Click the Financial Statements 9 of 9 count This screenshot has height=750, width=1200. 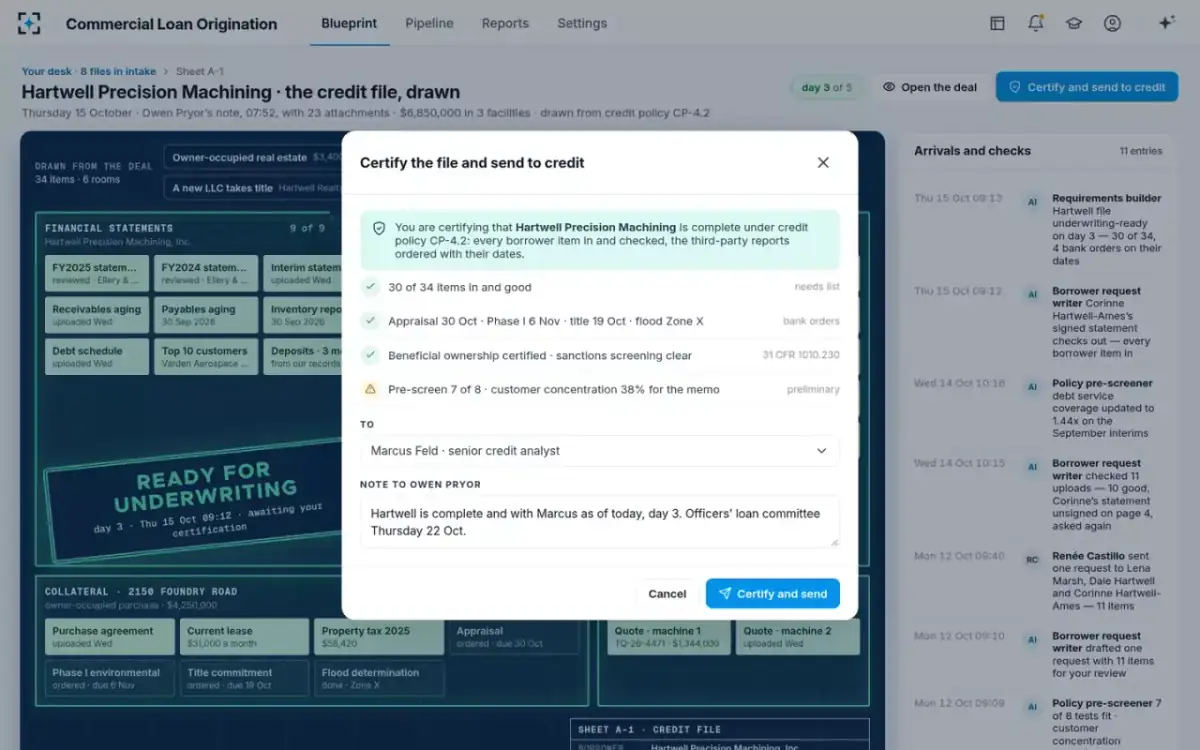(307, 228)
